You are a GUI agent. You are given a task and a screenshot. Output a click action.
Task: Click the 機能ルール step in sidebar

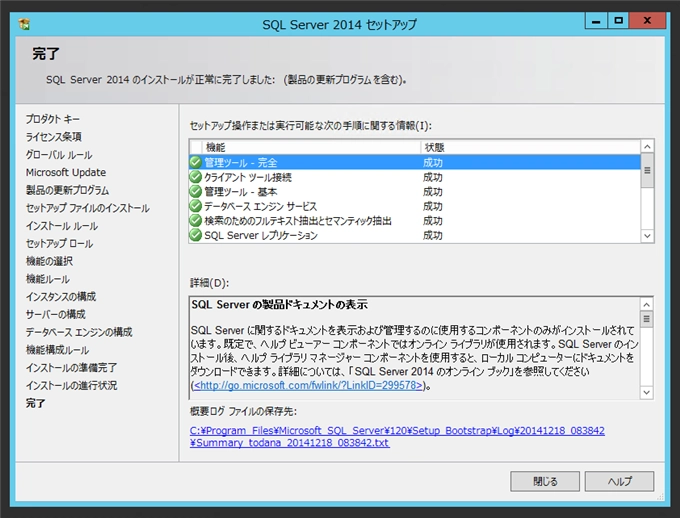pyautogui.click(x=48, y=279)
